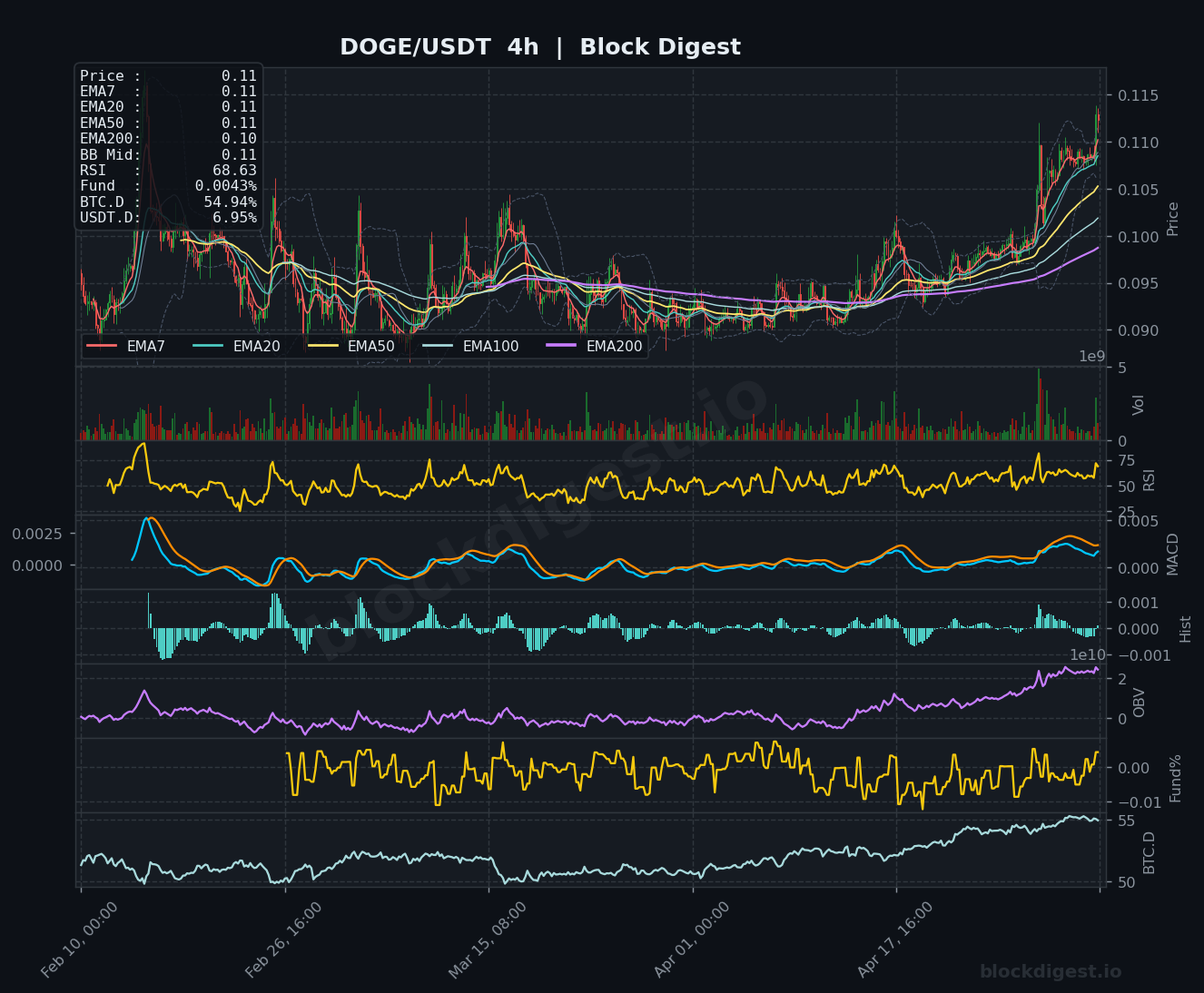This screenshot has width=1204, height=993.
Task: Click the Feb 26, 16:00 date label
Action: click(284, 939)
